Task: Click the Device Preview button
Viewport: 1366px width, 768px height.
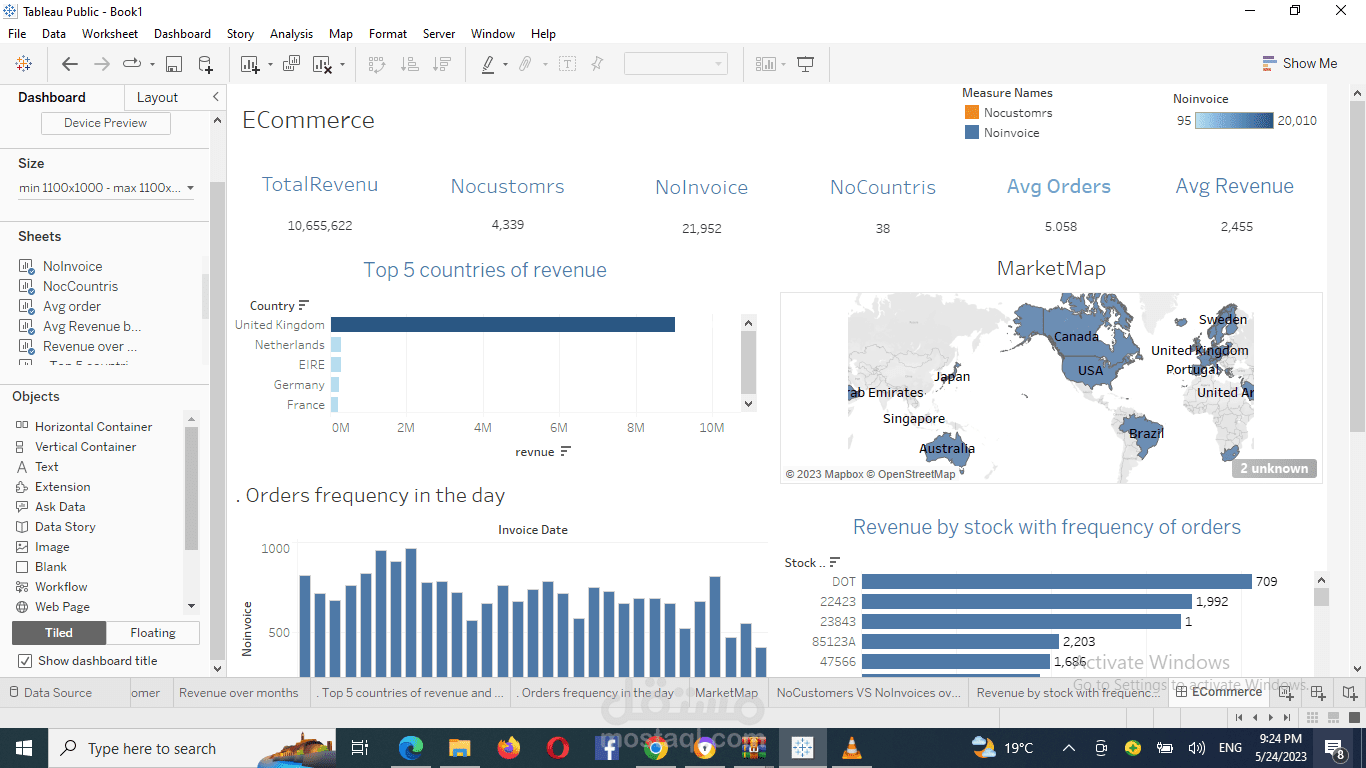Action: click(x=105, y=122)
